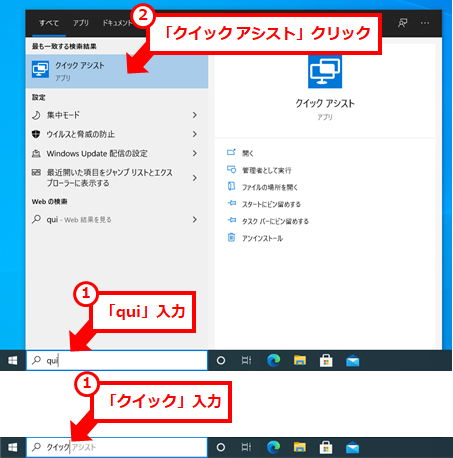Open Task View on the upper taskbar
Image resolution: width=453 pixels, height=458 pixels.
(246, 360)
